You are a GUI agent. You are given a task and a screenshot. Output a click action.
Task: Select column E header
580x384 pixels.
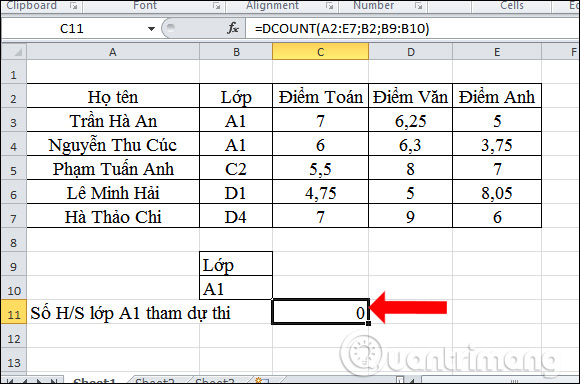497,52
